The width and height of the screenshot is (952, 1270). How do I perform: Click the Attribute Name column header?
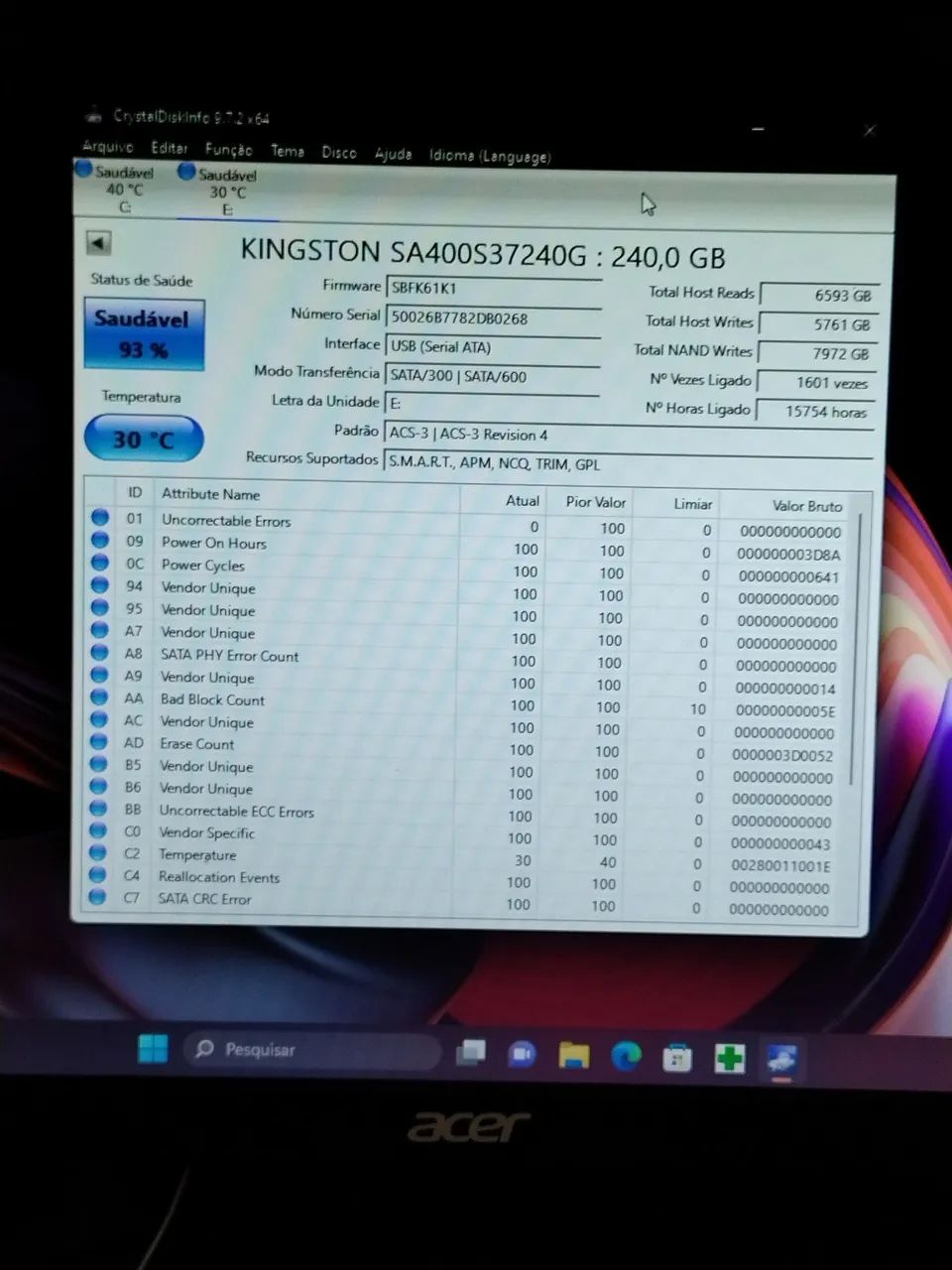pyautogui.click(x=210, y=494)
